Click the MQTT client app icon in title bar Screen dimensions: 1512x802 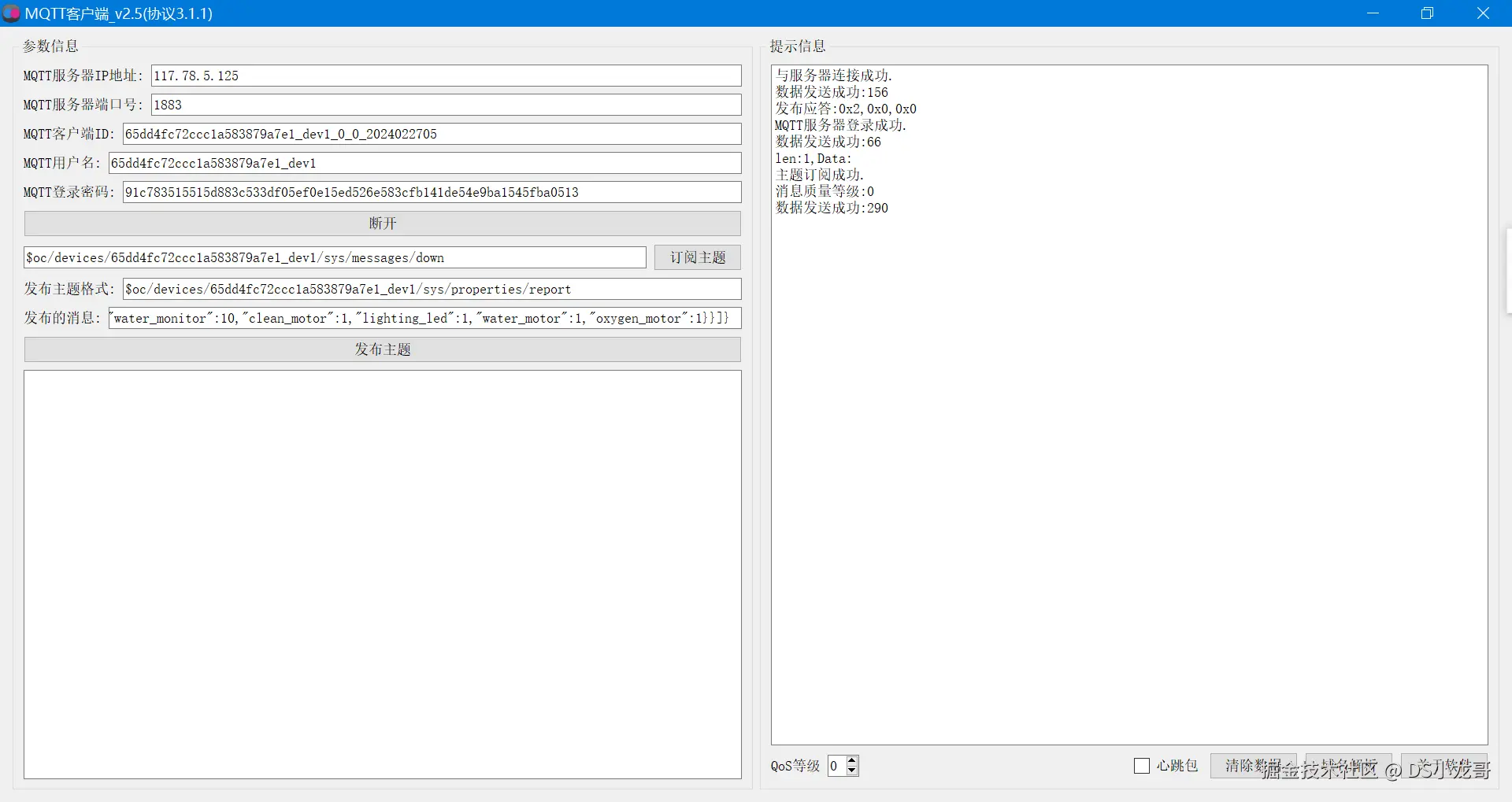point(11,13)
